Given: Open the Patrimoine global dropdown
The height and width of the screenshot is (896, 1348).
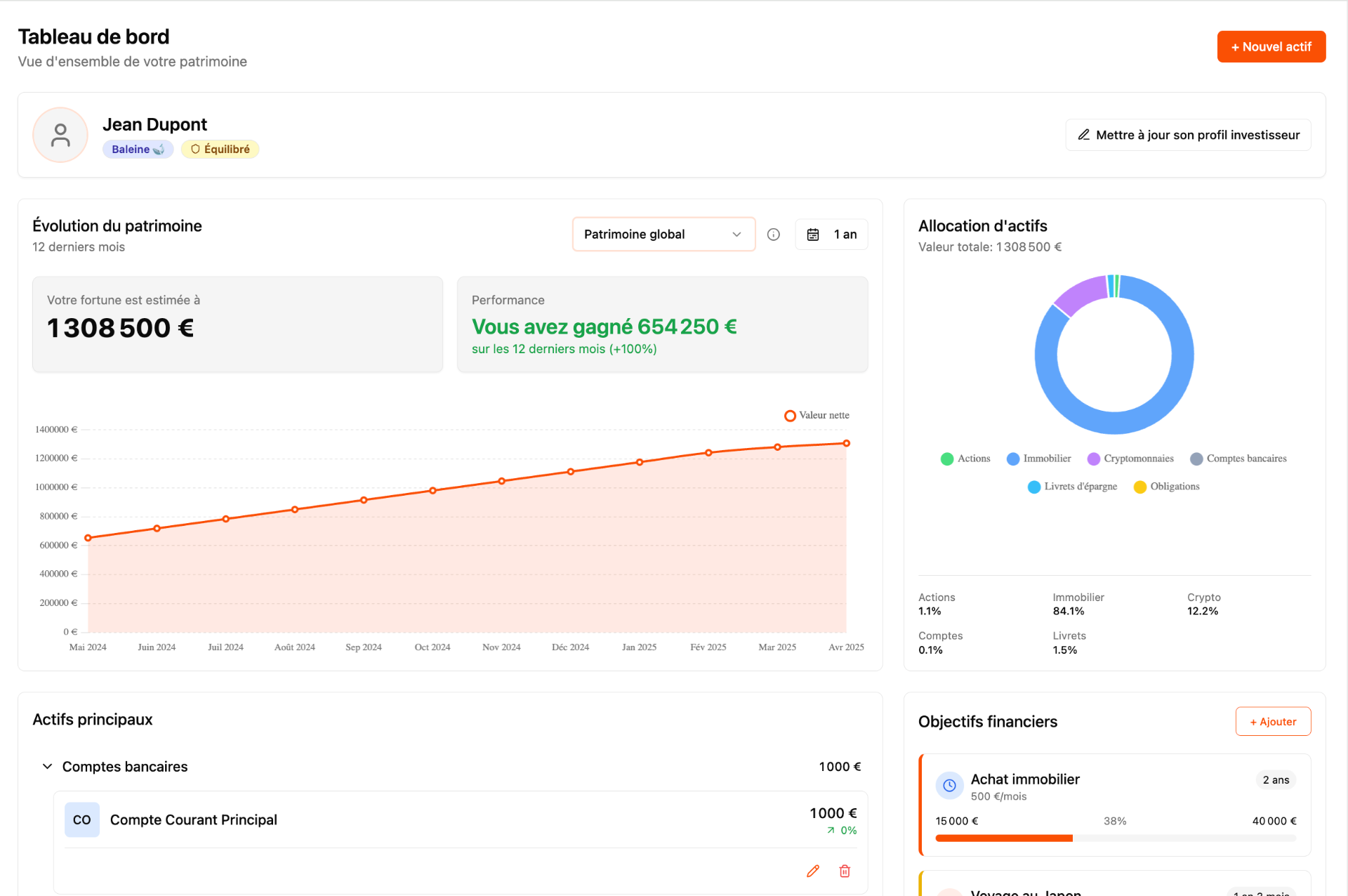Looking at the screenshot, I should coord(663,235).
